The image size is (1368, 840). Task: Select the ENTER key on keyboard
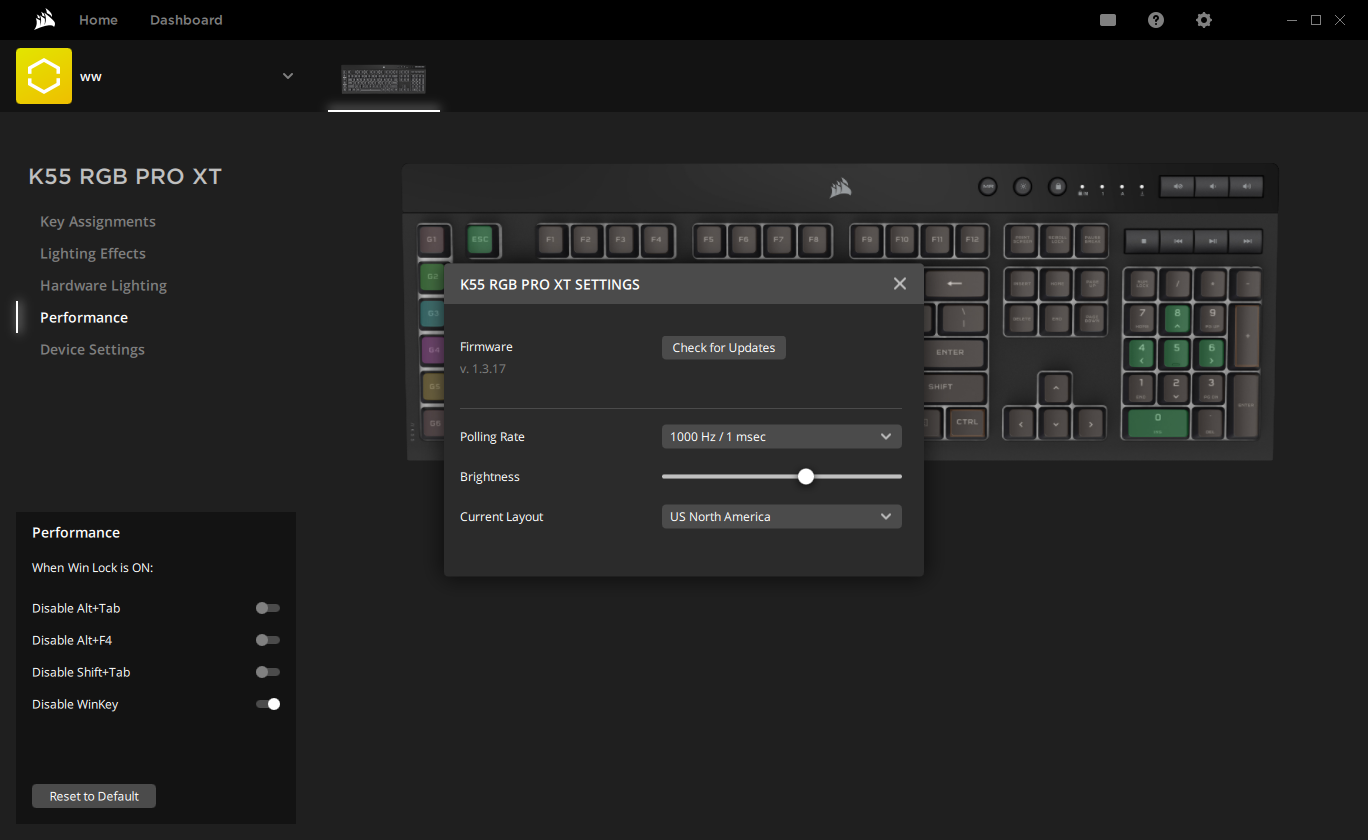pyautogui.click(x=953, y=352)
